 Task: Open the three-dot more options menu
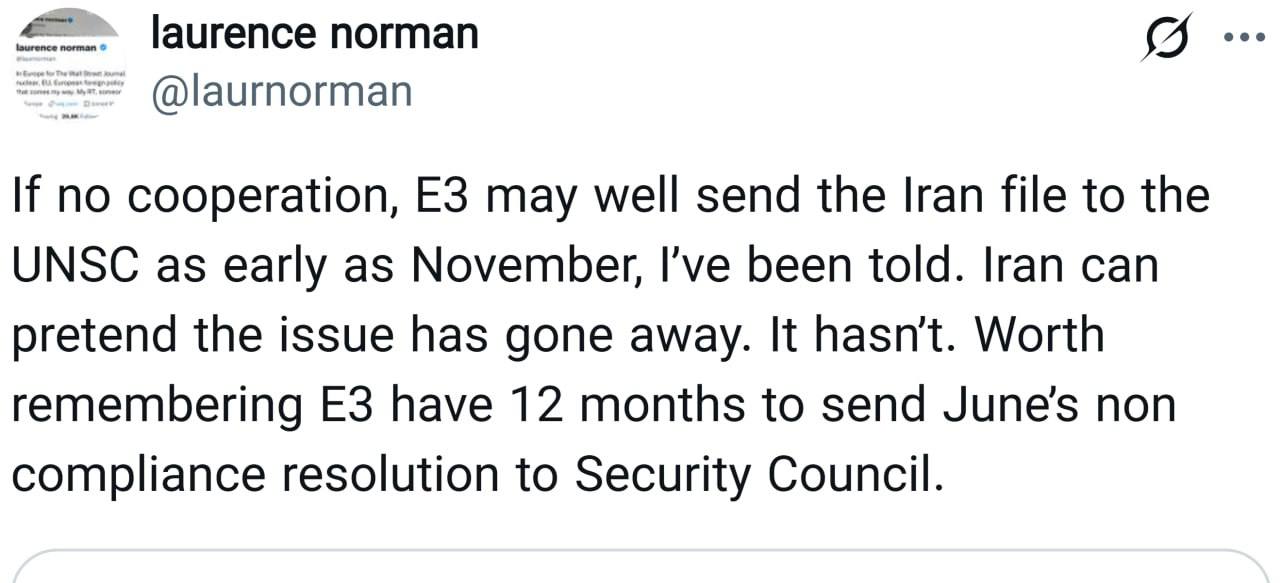point(1244,37)
